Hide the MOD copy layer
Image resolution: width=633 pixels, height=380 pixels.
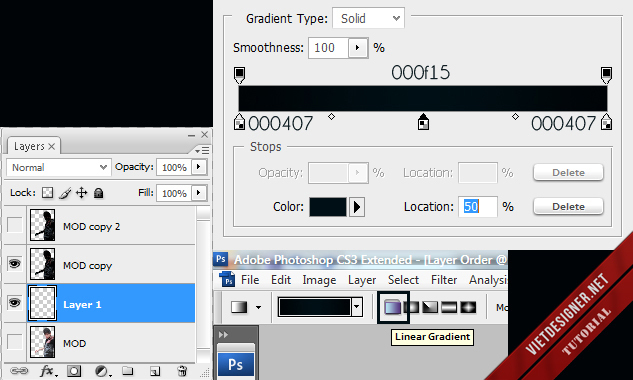point(15,264)
